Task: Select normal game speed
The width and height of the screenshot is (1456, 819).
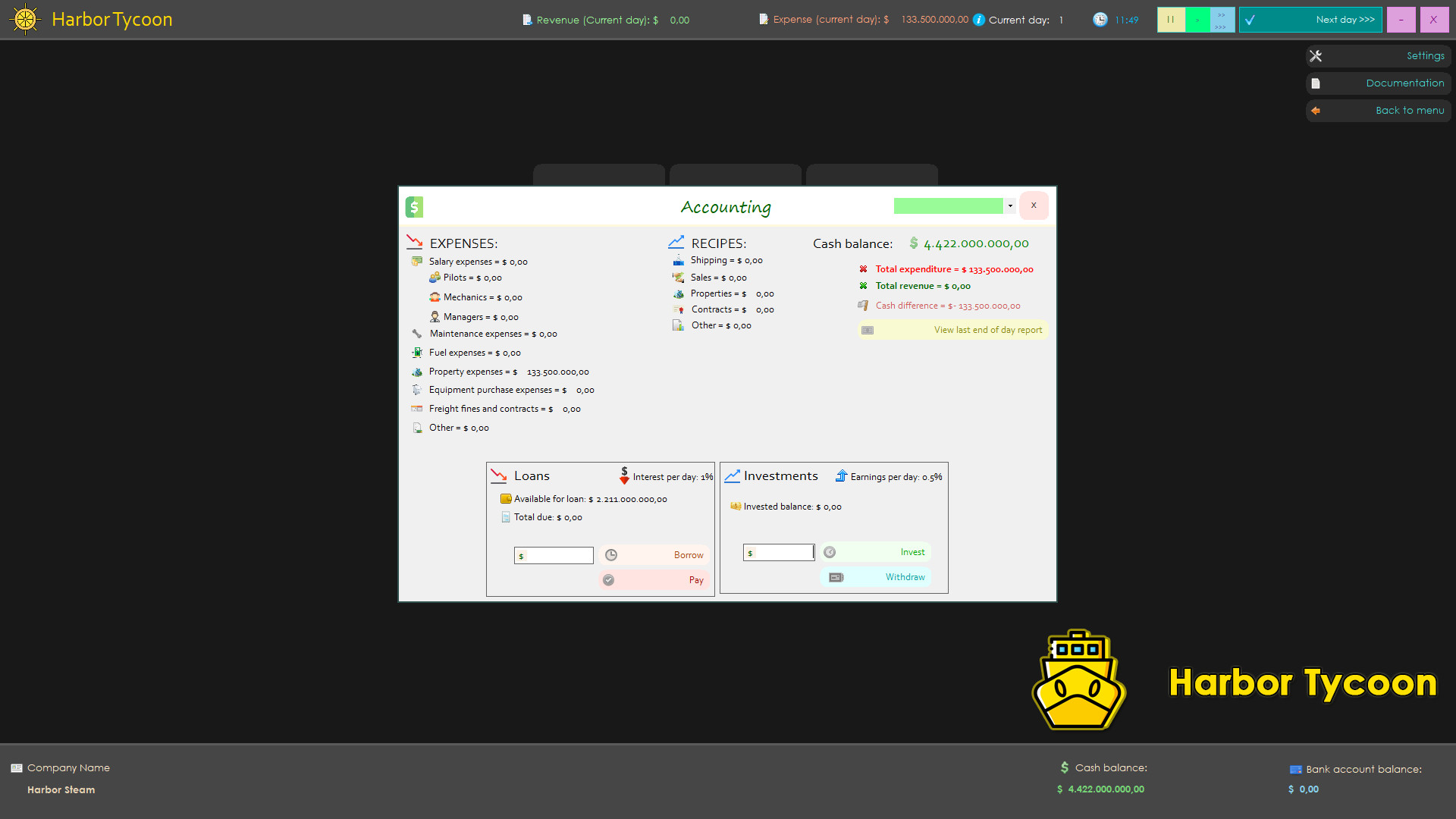Action: click(x=1197, y=20)
